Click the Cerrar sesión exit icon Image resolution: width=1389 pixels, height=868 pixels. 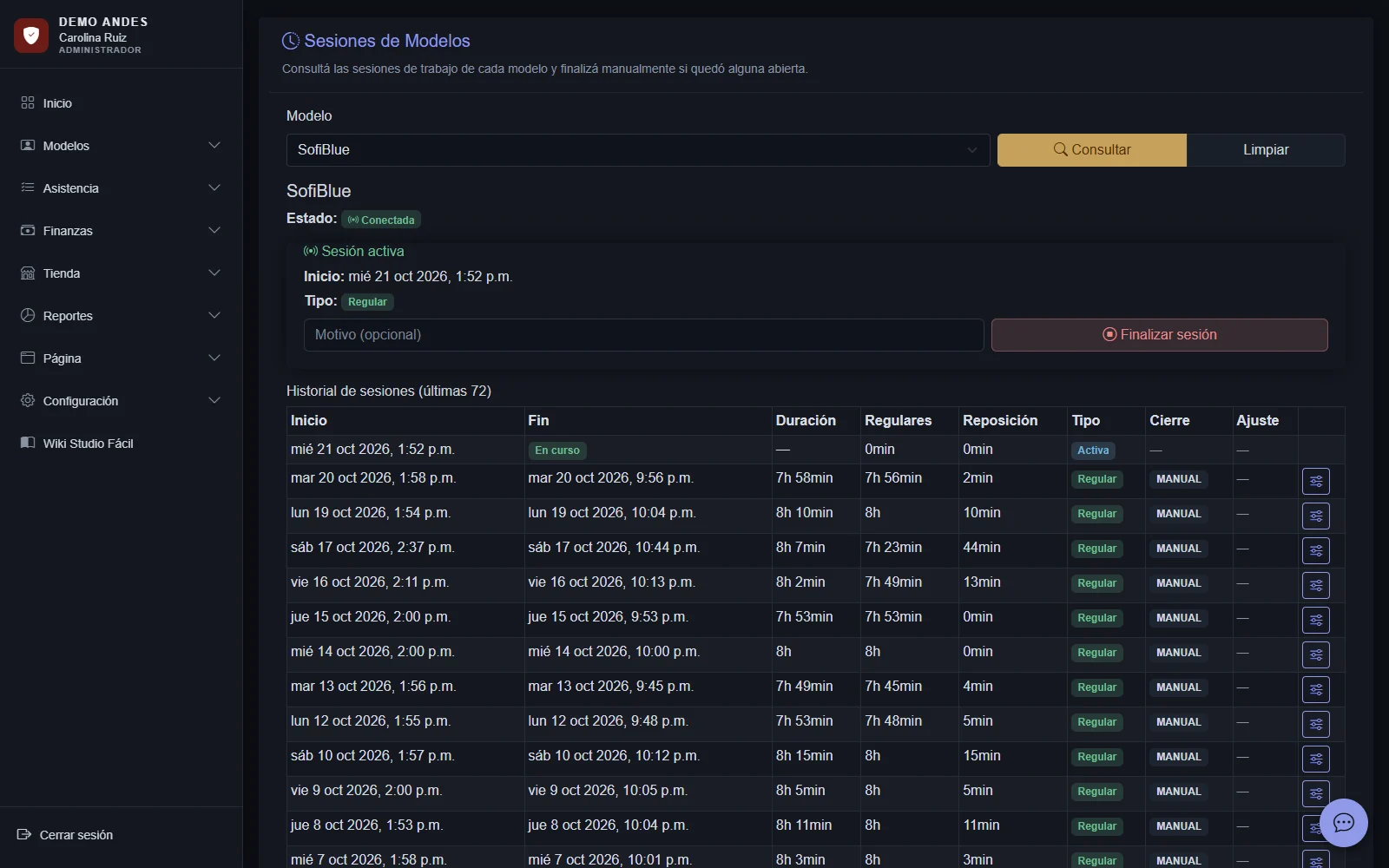tap(24, 834)
